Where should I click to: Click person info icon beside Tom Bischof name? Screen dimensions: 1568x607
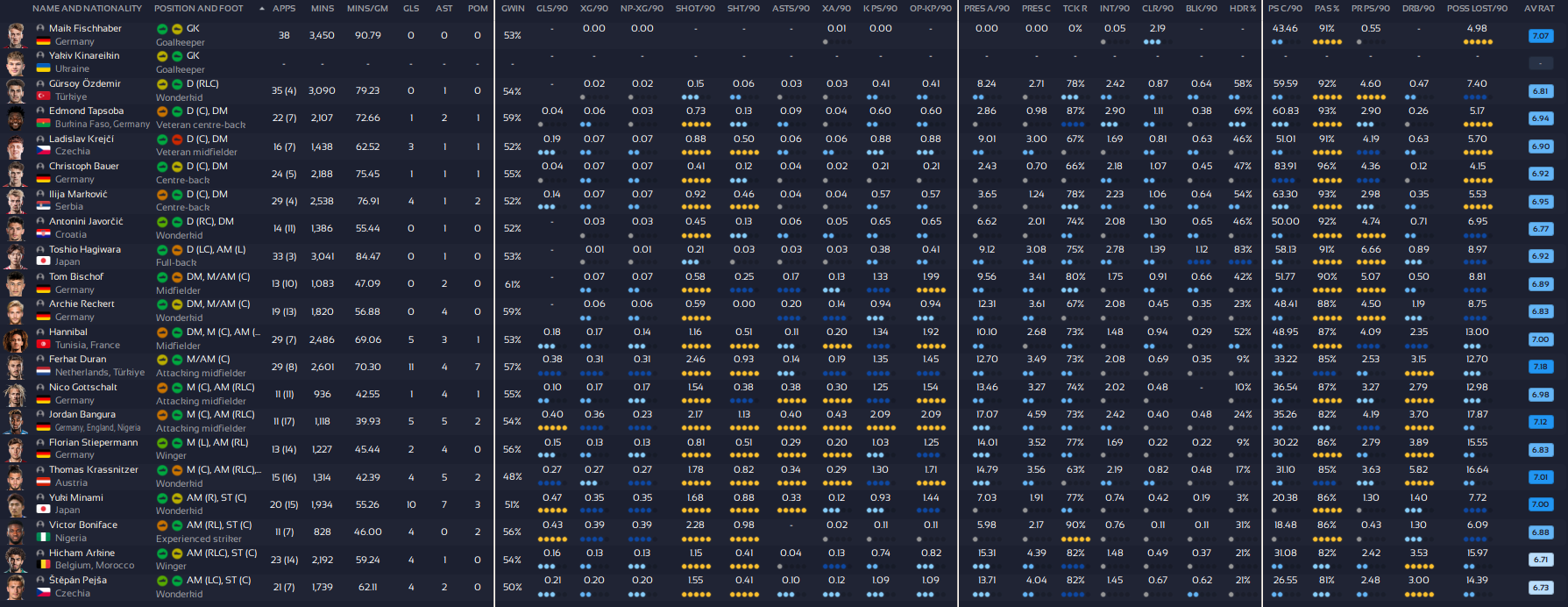click(40, 277)
